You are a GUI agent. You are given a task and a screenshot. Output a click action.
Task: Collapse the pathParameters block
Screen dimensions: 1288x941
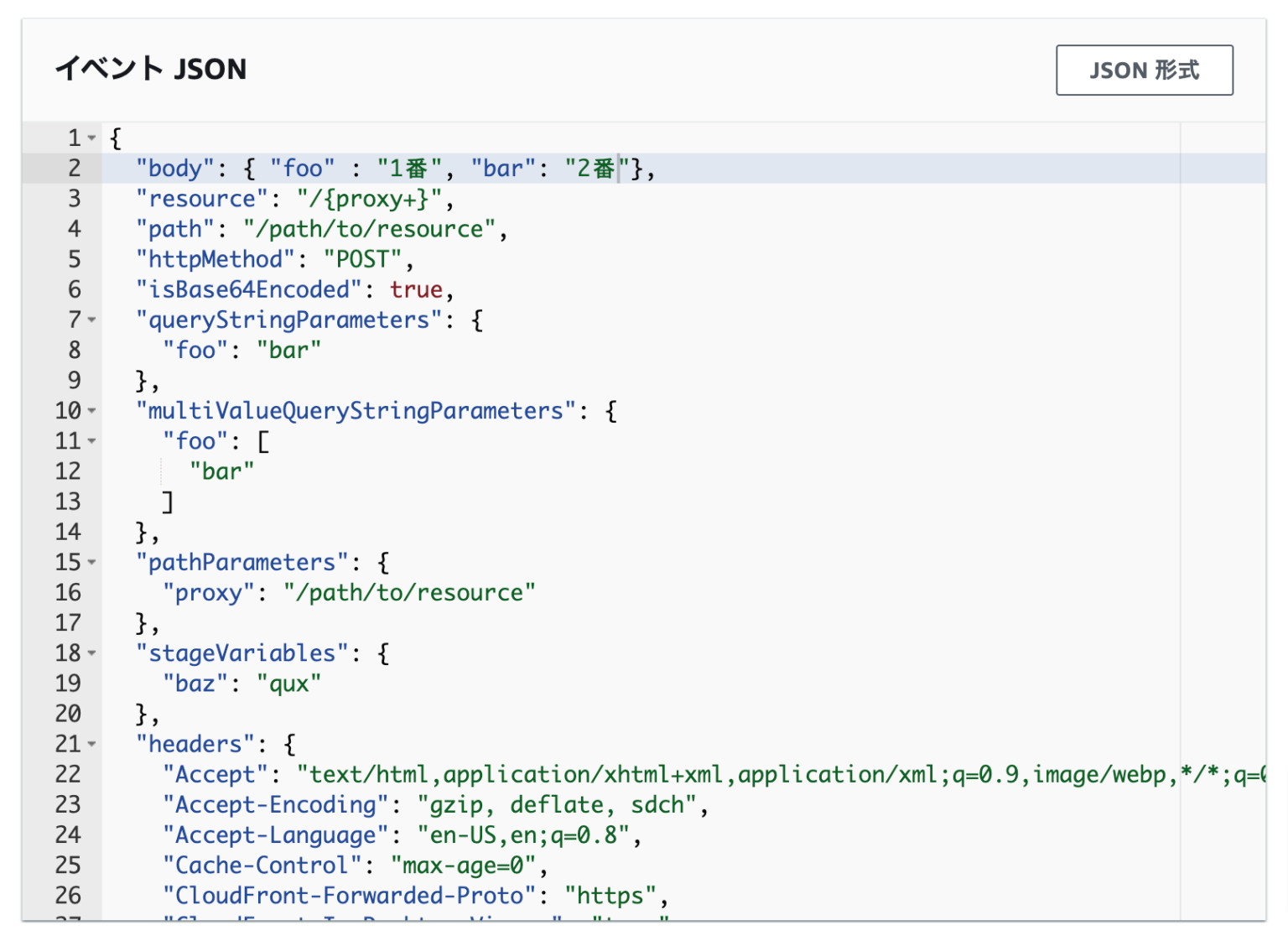coord(90,563)
